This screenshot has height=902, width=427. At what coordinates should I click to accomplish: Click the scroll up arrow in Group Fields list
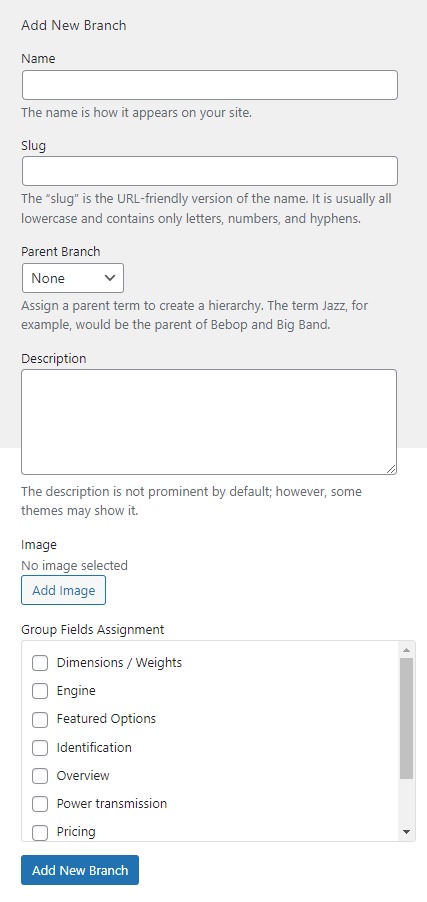click(406, 650)
